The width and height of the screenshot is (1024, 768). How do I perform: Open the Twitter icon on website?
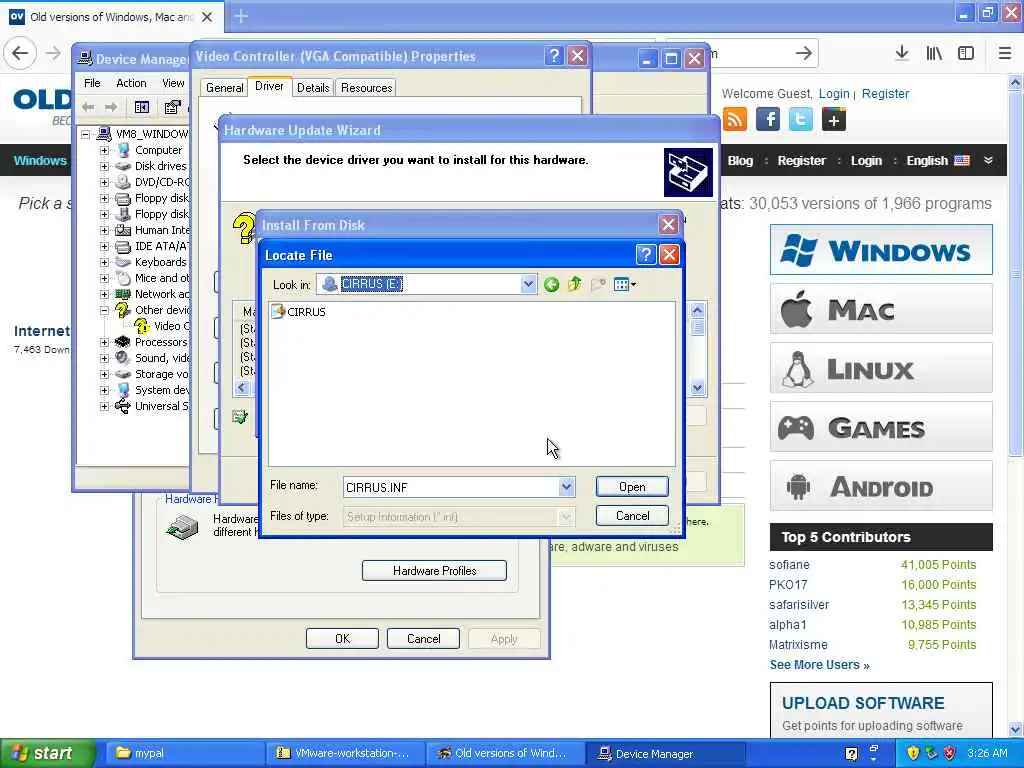pos(801,120)
